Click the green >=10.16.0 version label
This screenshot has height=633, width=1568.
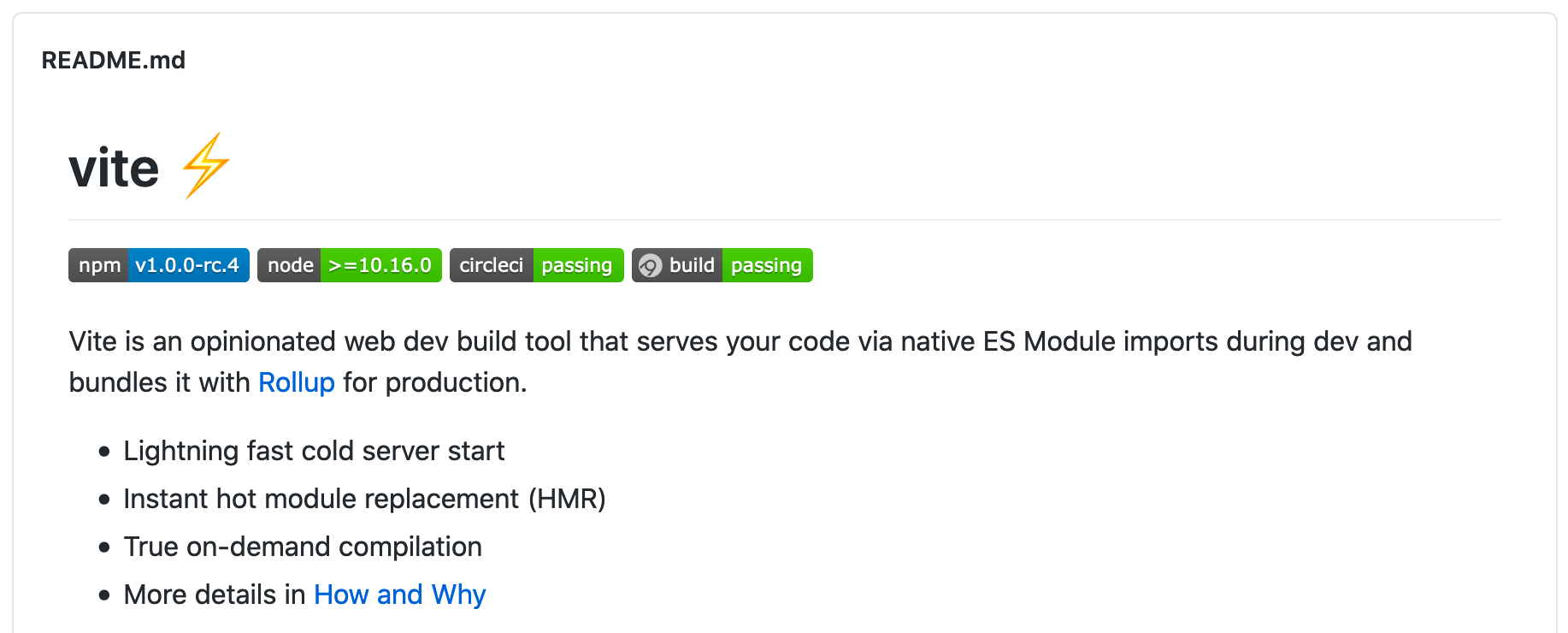pos(381,265)
